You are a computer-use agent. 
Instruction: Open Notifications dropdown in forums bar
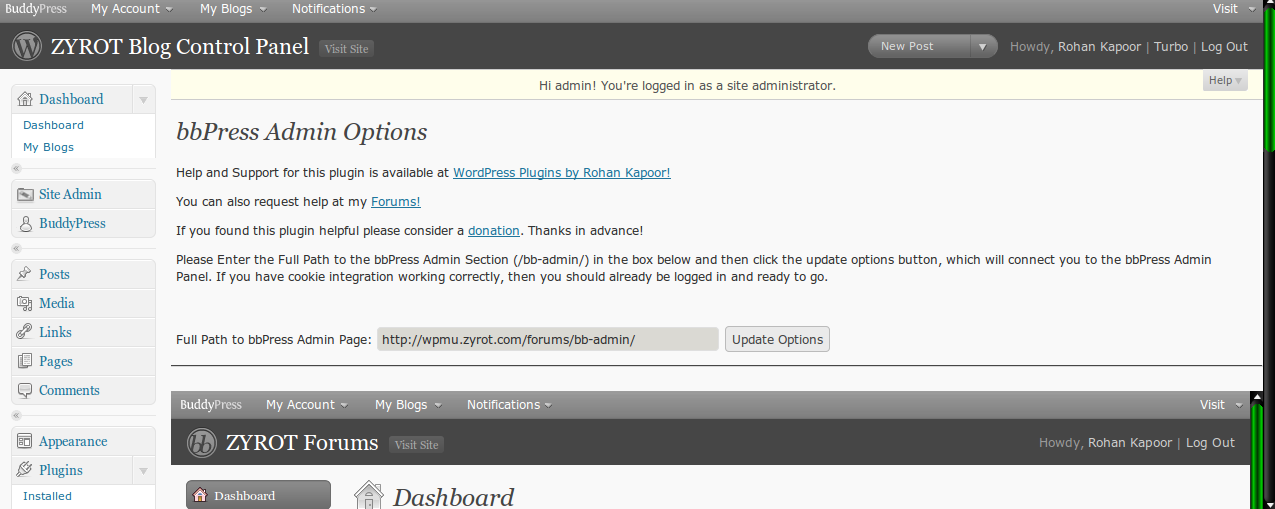[x=509, y=405]
